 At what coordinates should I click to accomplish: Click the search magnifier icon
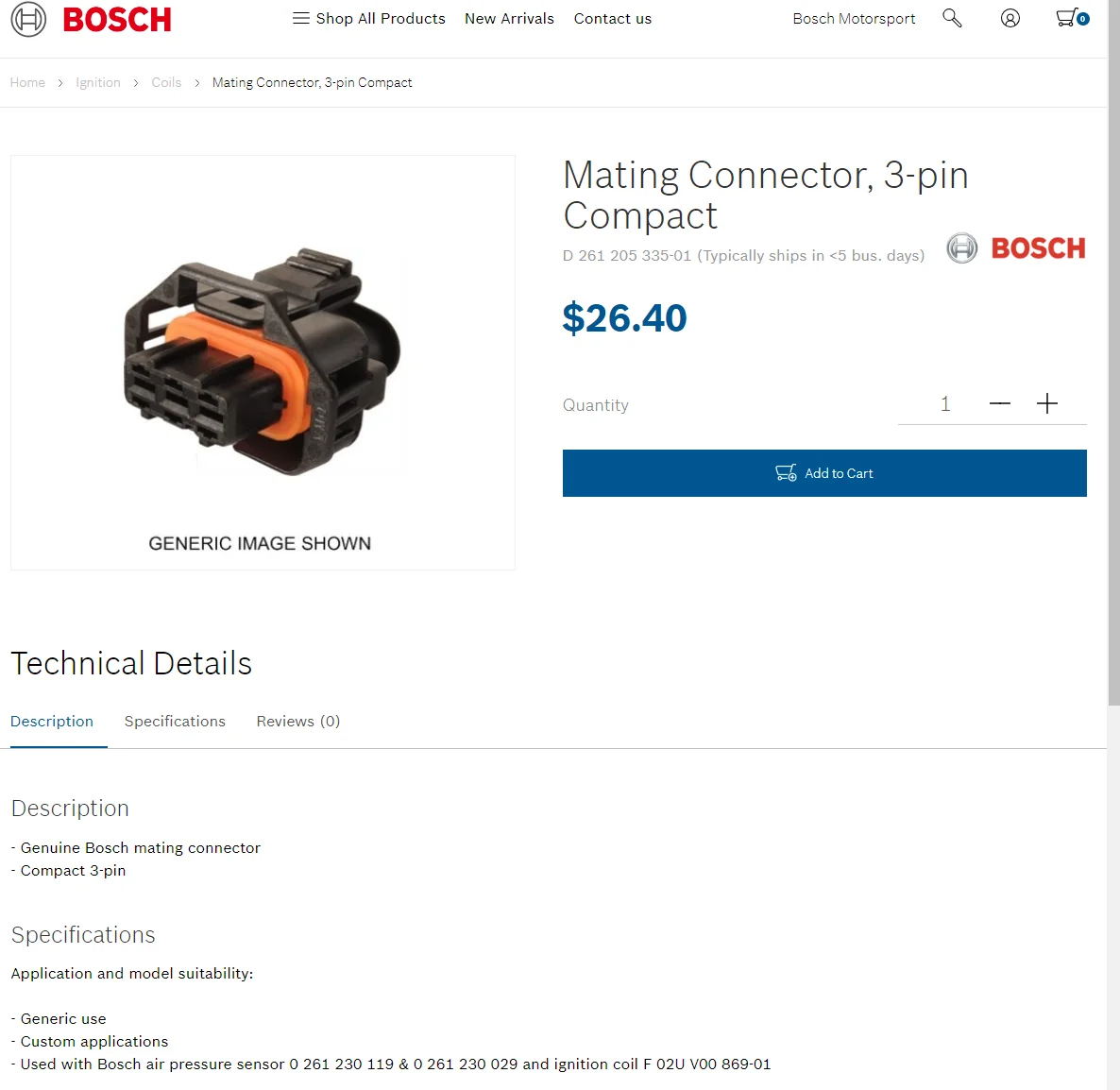[952, 18]
